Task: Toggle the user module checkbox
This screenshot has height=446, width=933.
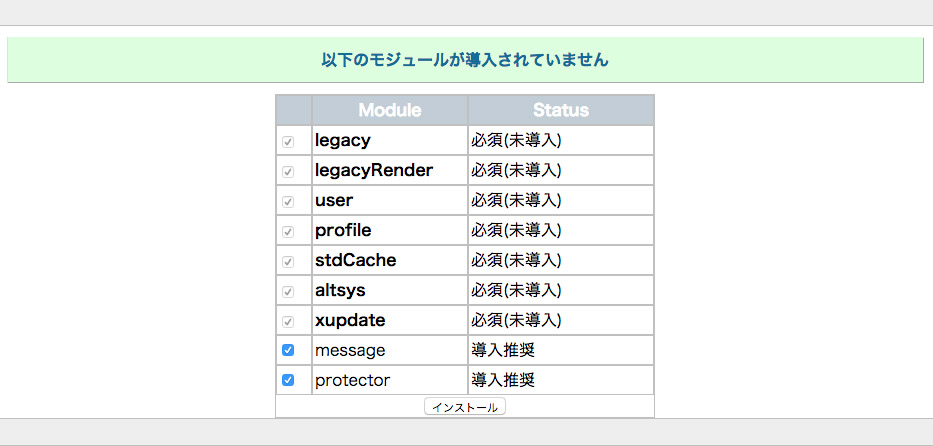Action: (x=288, y=201)
